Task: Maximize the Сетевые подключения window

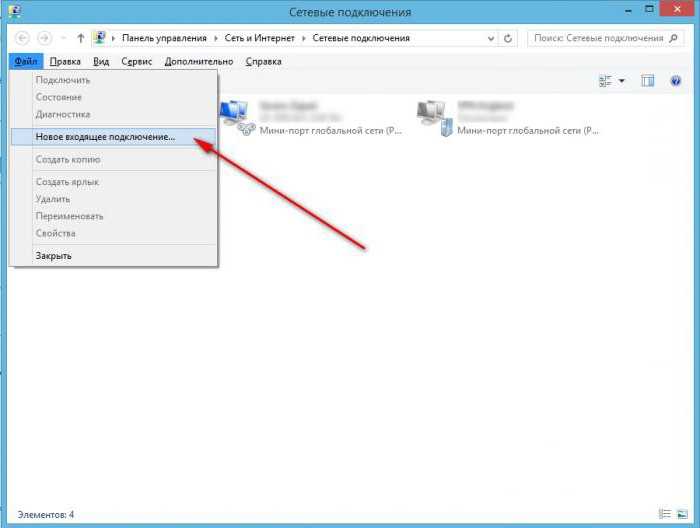Action: pos(649,9)
